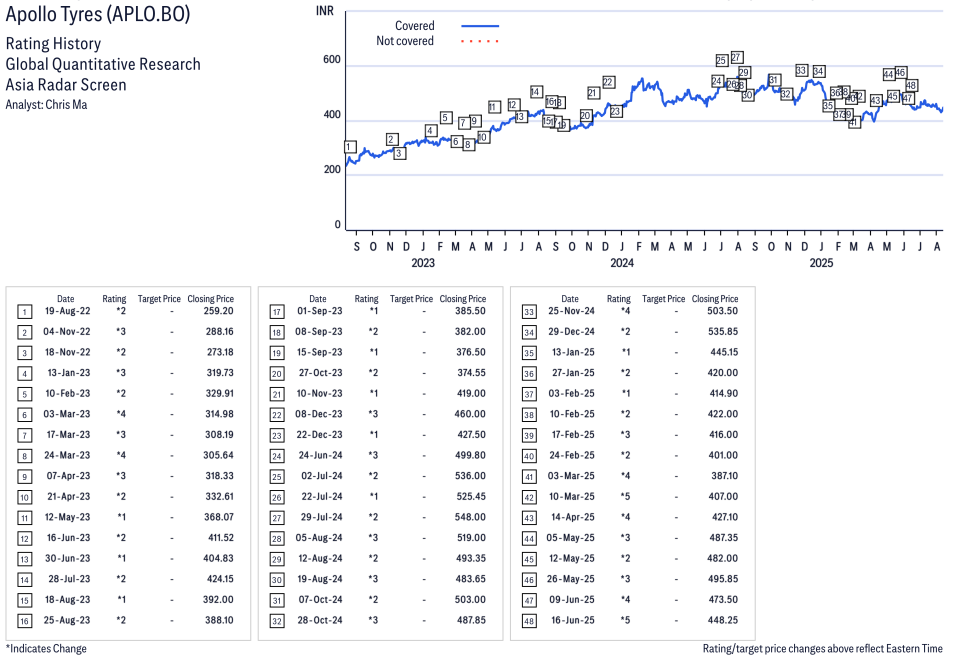Click chart marker 22 on the price chart
Image resolution: width=954 pixels, height=655 pixels.
(x=608, y=81)
